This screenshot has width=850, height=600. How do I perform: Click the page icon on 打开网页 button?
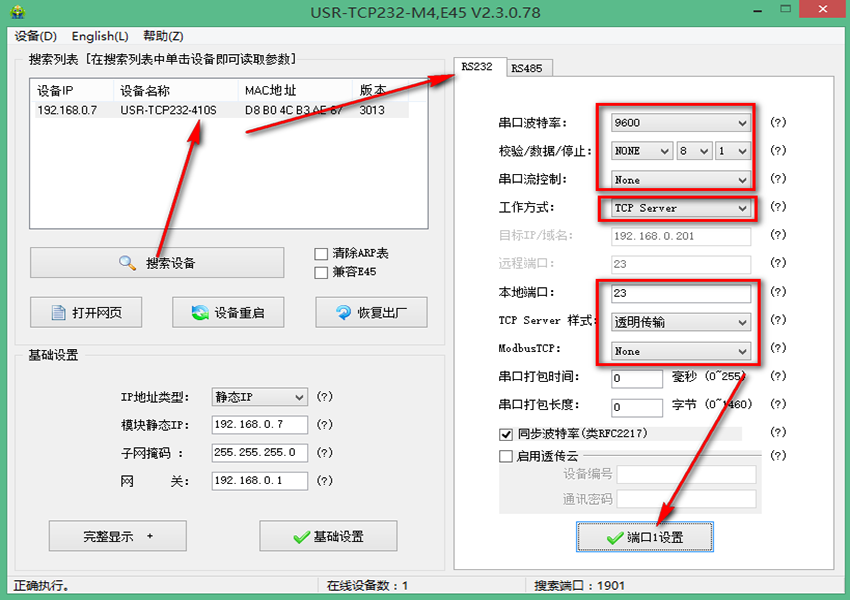54,312
